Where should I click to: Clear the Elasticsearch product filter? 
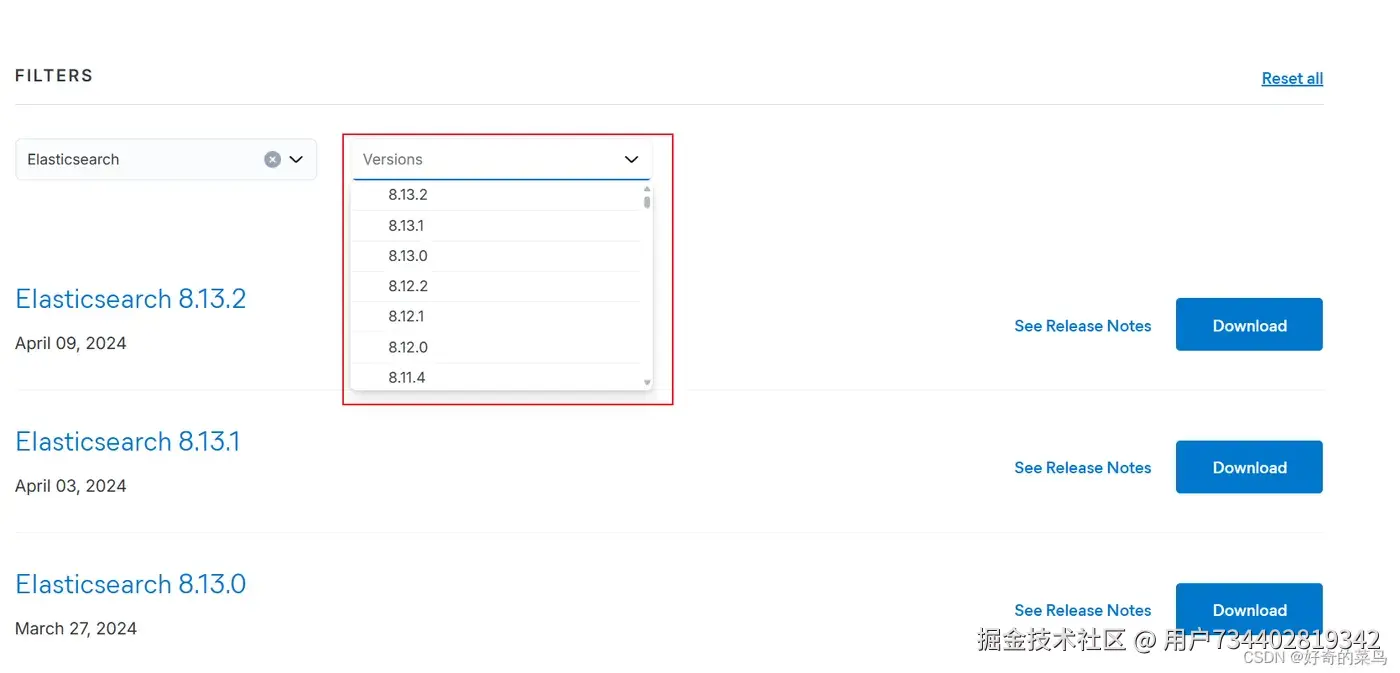pyautogui.click(x=272, y=159)
